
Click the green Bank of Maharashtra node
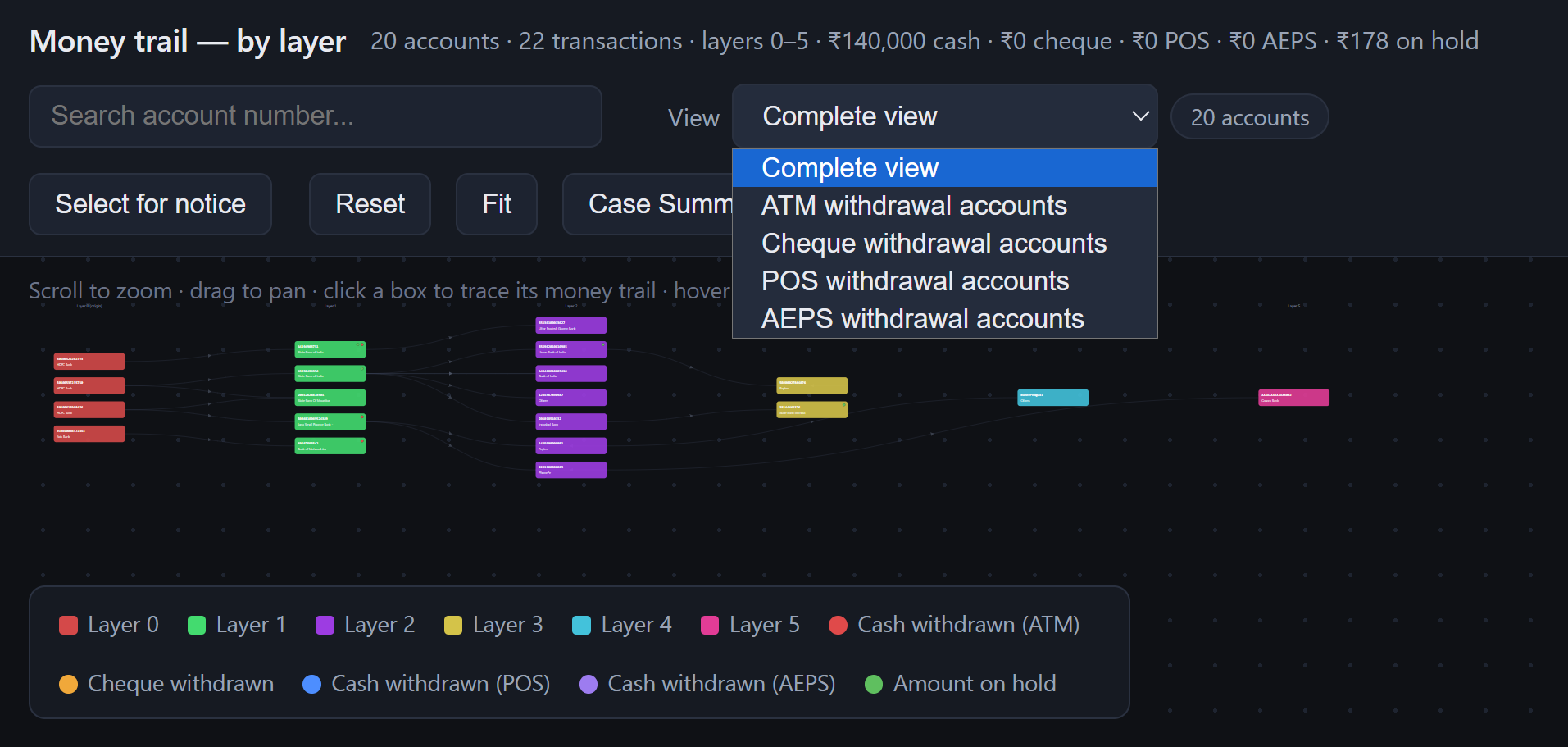[x=330, y=446]
